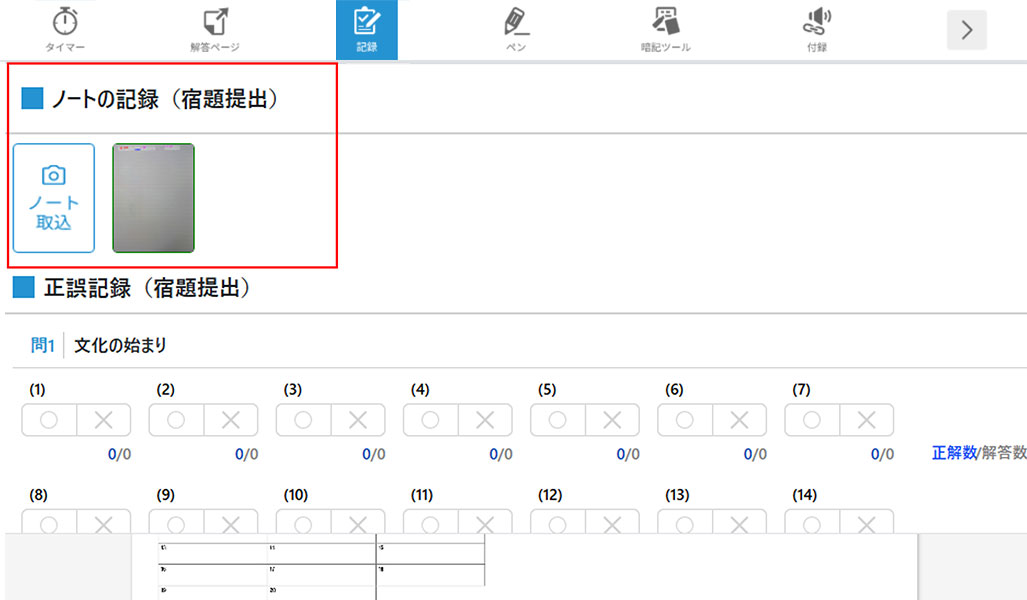Mark question (2) as correct circle
Image resolution: width=1027 pixels, height=600 pixels.
point(176,421)
